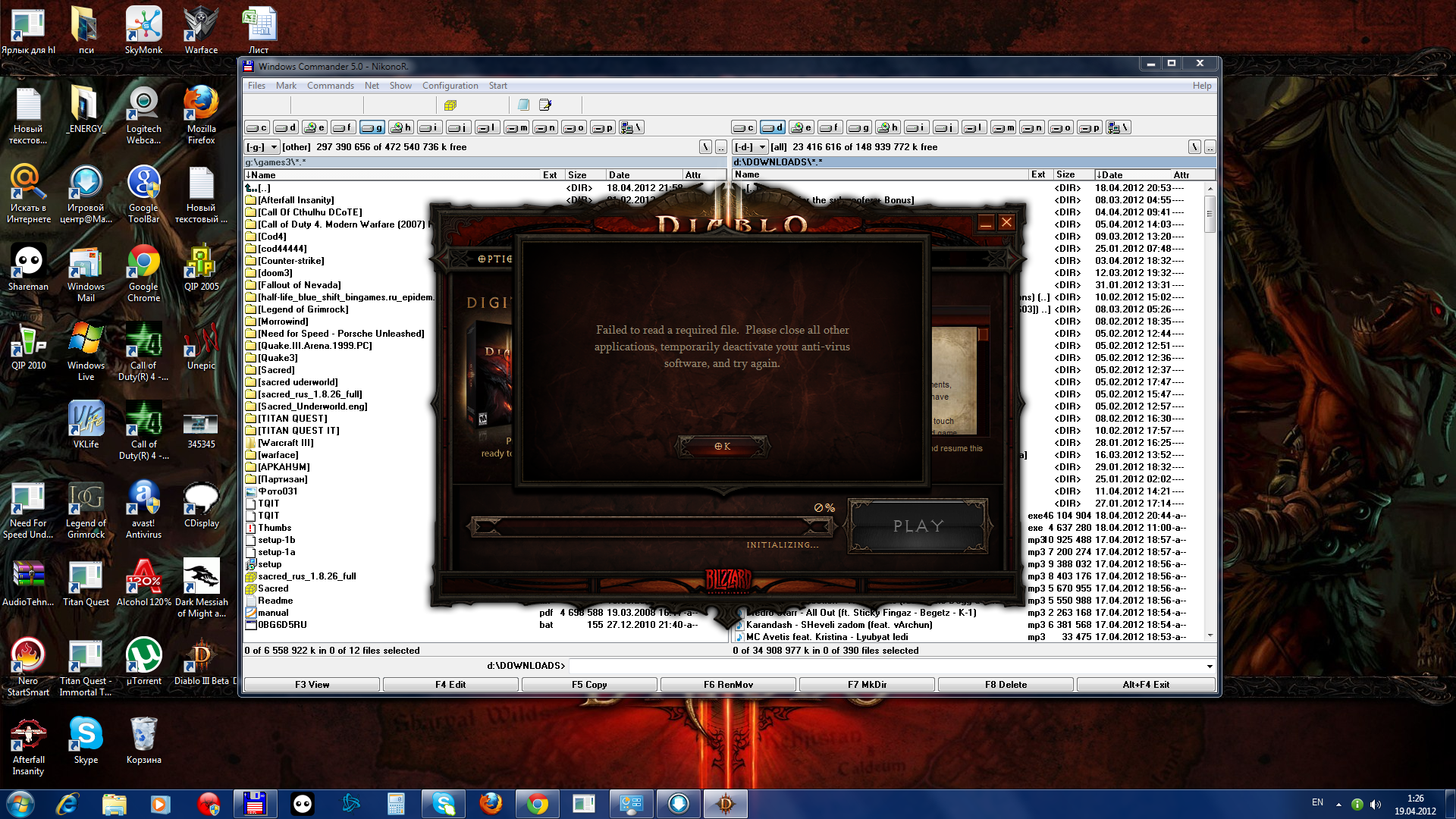
Task: Go to parent directory in left panel
Action: point(721,147)
